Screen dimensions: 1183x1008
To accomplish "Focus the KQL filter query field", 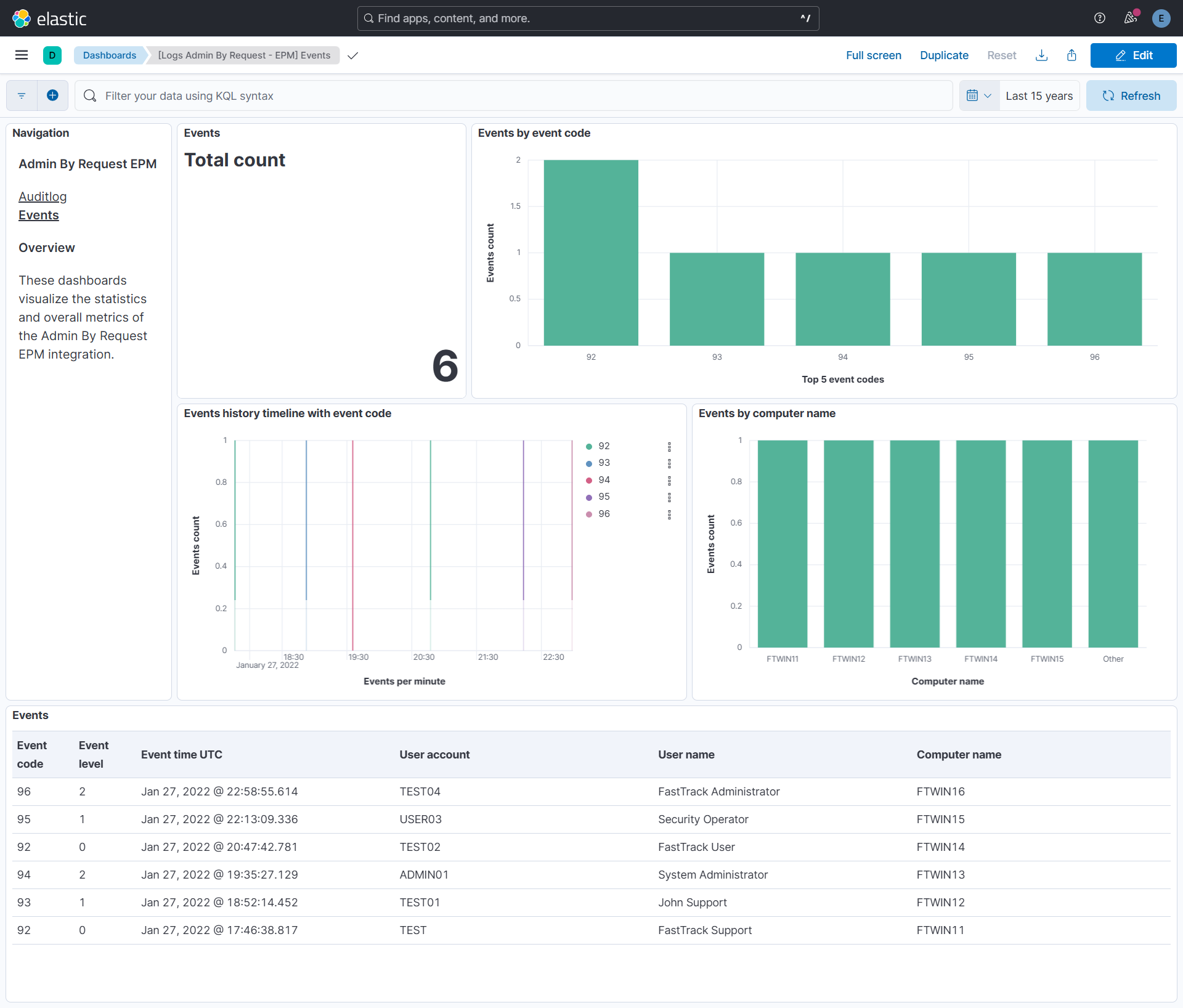I will tap(514, 96).
